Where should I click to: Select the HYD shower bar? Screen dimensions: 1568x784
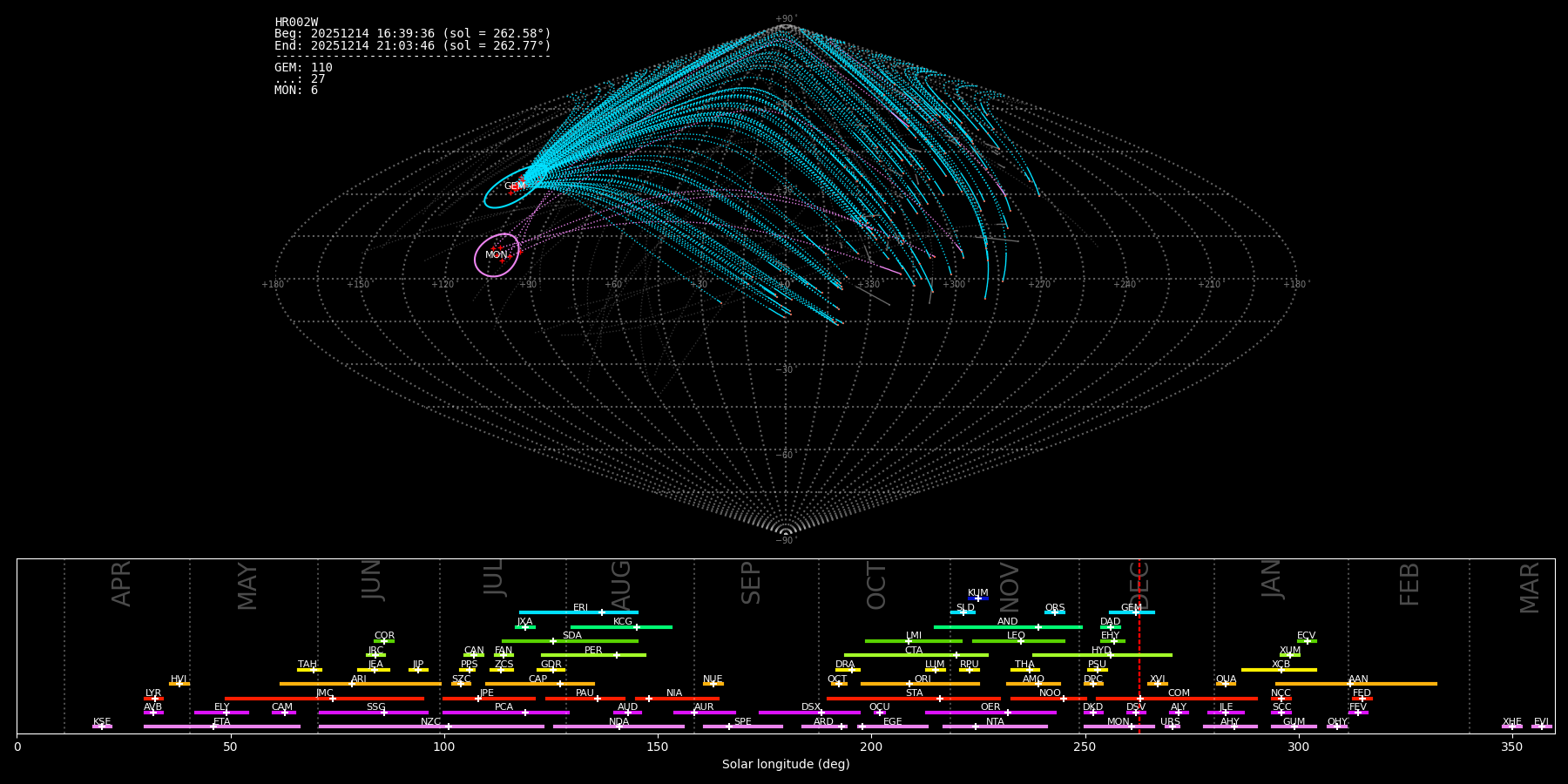(x=1102, y=655)
